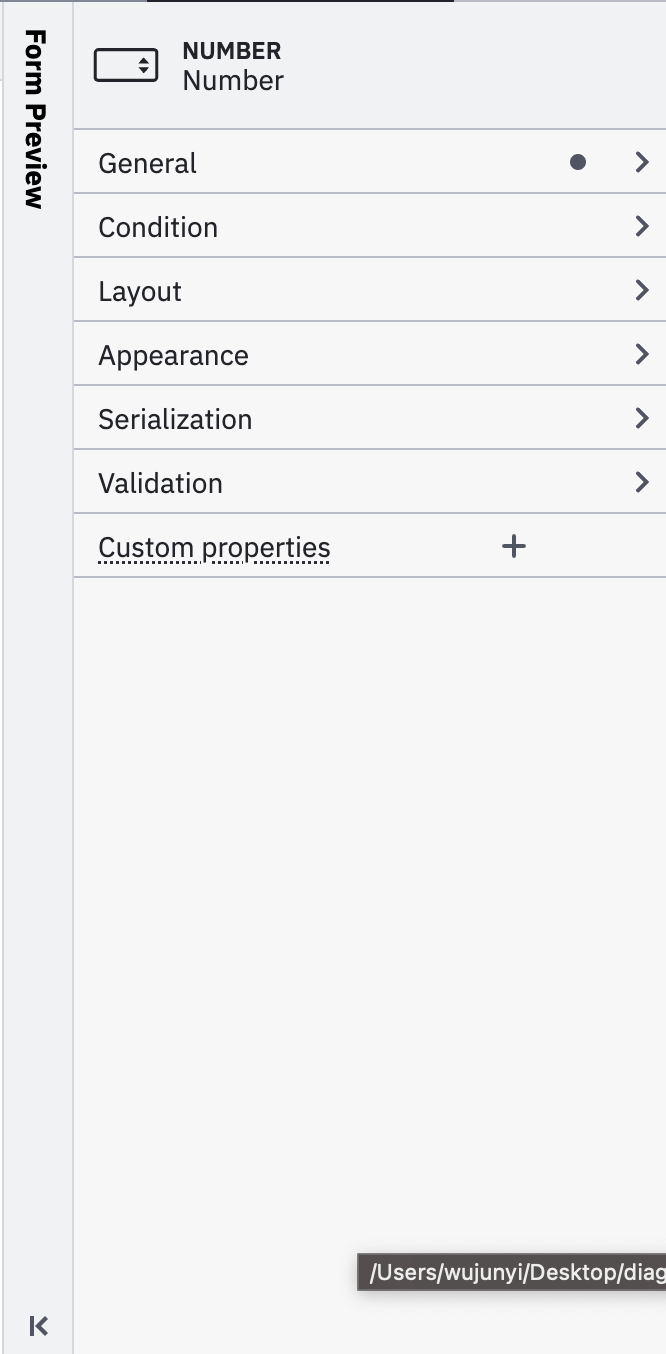Add a new custom property with plus icon

coord(513,546)
